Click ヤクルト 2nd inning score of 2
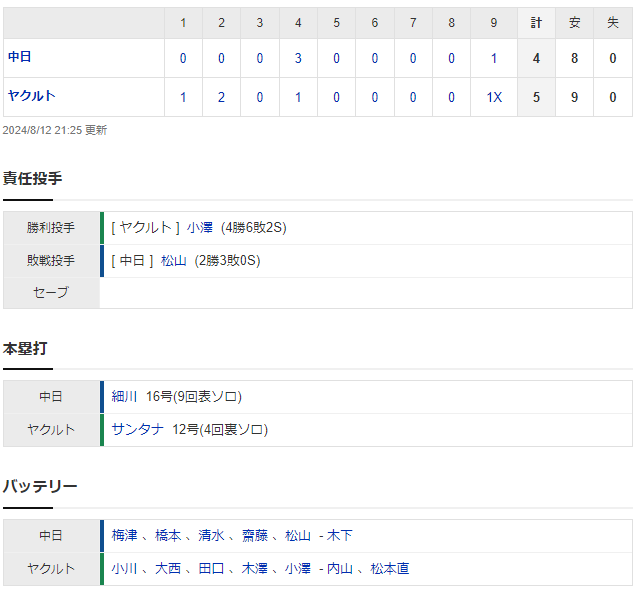This screenshot has height=590, width=637. click(x=221, y=98)
